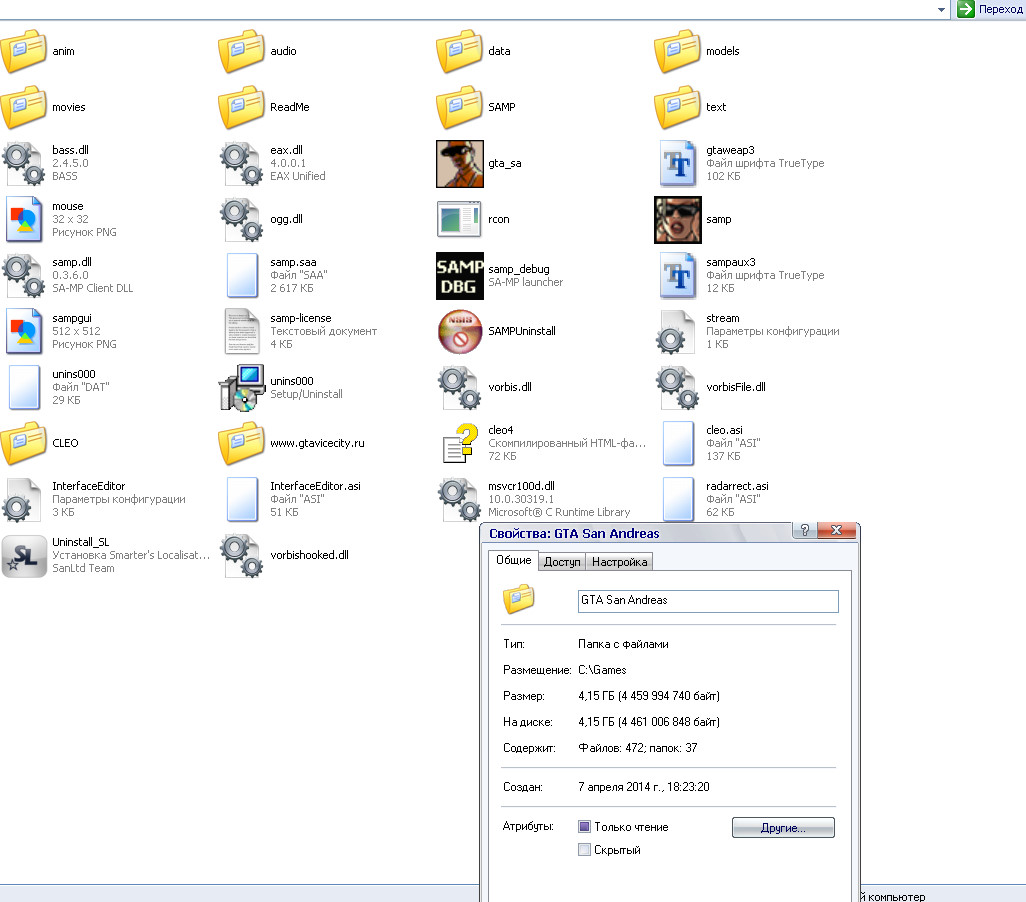The image size is (1026, 902).
Task: Select the unins000 DAT file icon
Action: (x=24, y=388)
